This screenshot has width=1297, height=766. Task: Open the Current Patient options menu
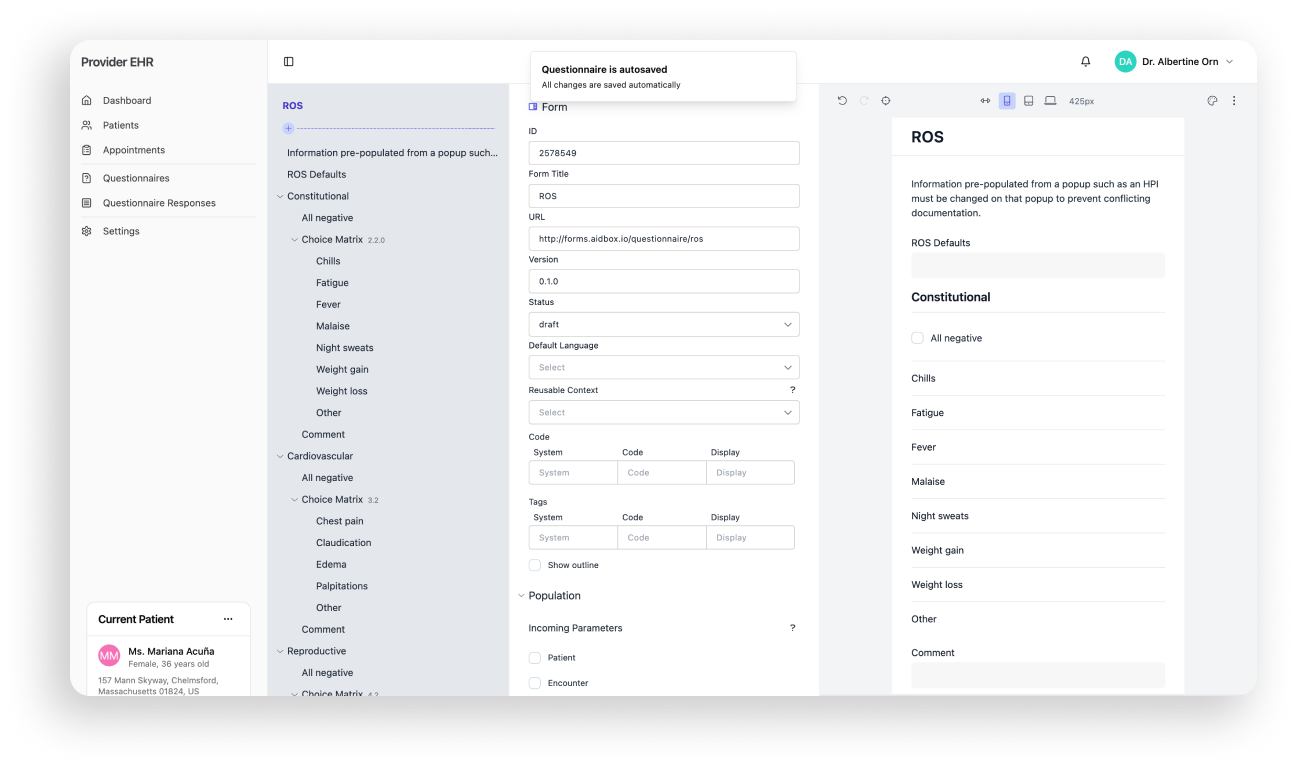point(228,619)
